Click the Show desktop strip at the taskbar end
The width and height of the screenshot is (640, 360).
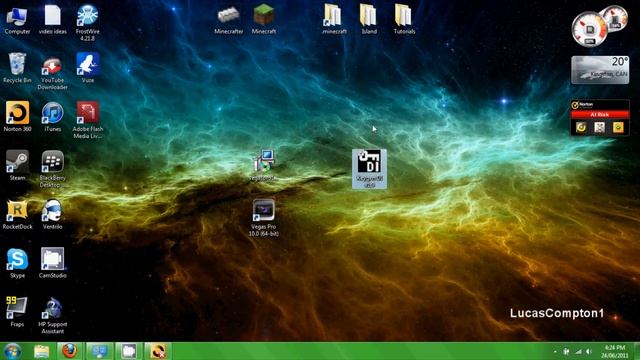click(x=636, y=351)
